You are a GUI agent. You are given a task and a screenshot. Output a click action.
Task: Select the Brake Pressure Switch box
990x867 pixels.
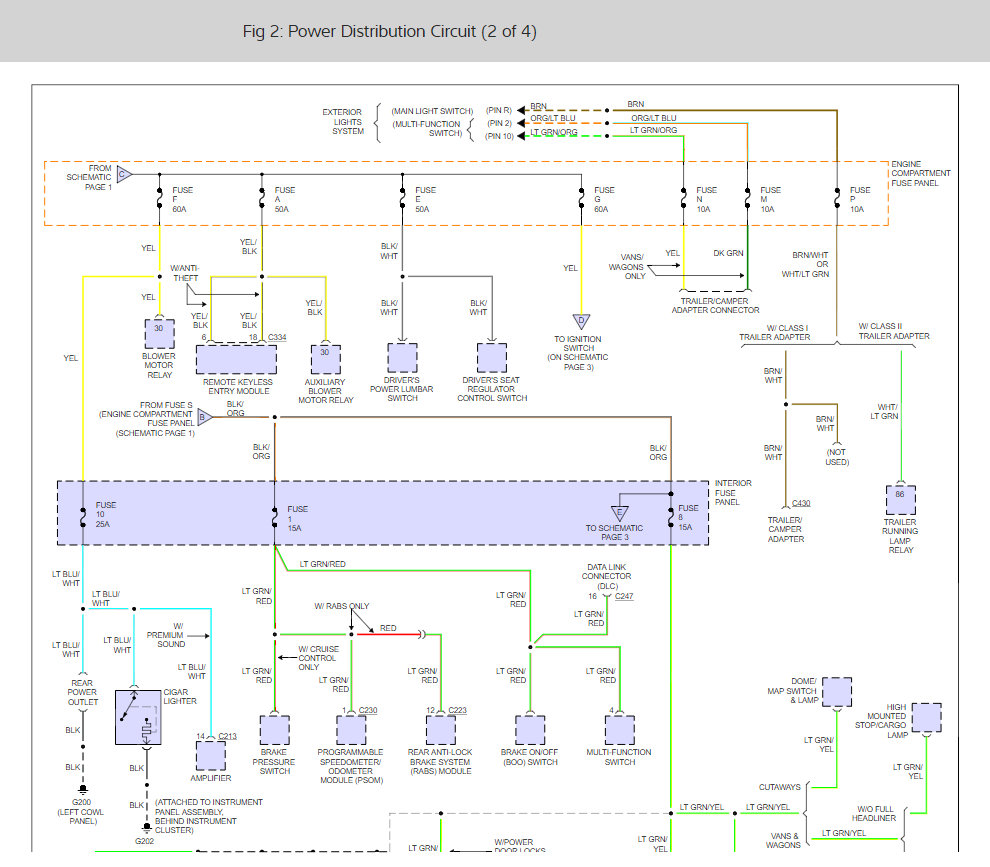point(275,730)
